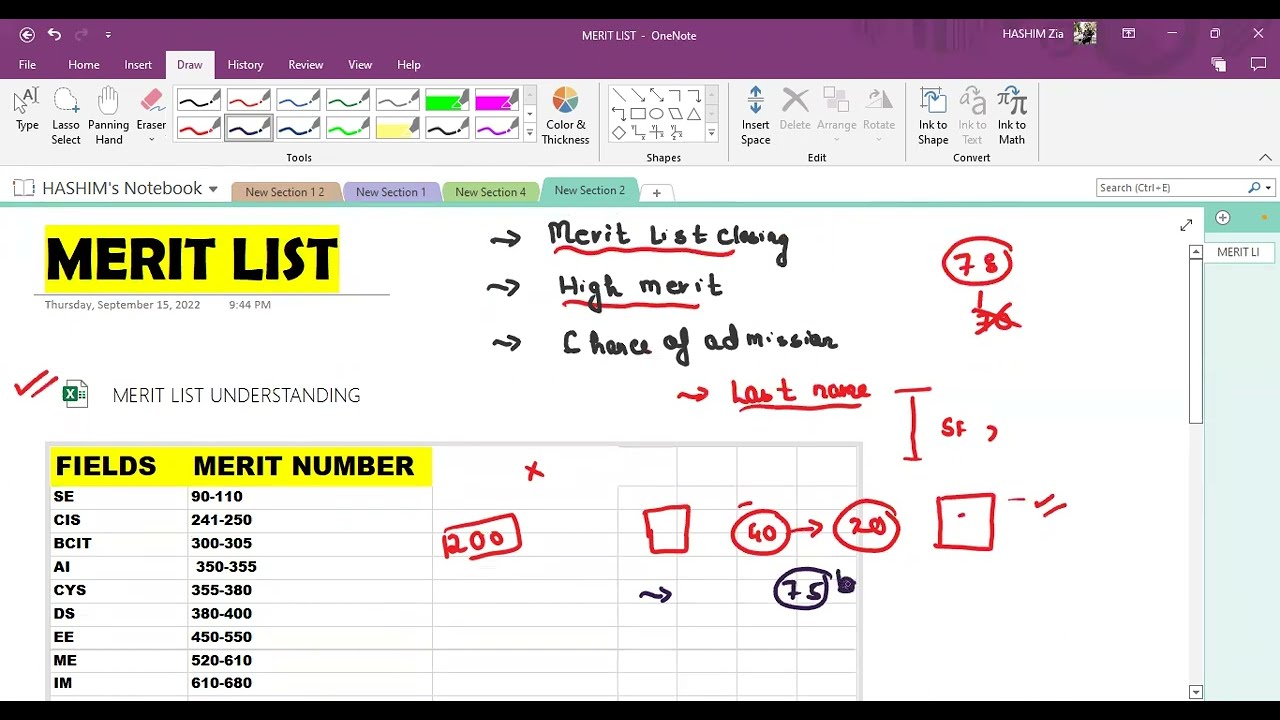The height and width of the screenshot is (720, 1280).
Task: Add a new page in the page list
Action: pos(1222,218)
